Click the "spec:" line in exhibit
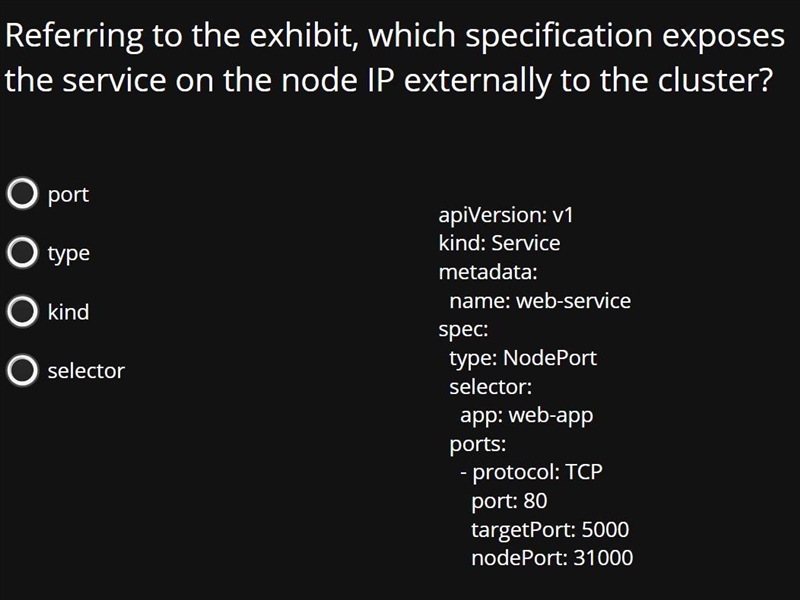 click(463, 330)
